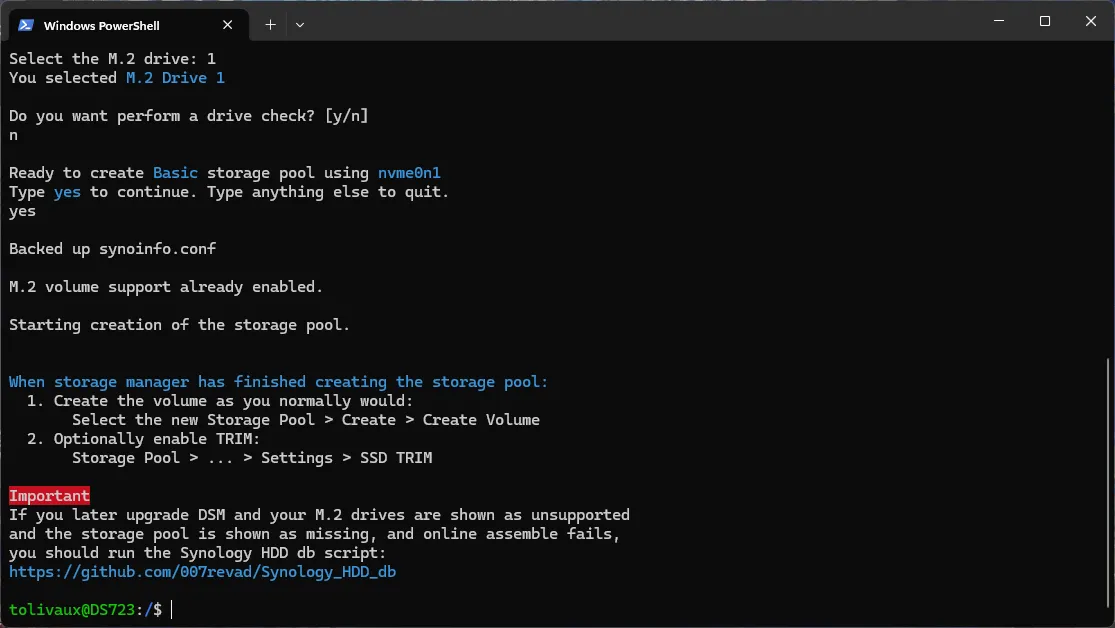Minimize the terminal window
This screenshot has width=1115, height=628.
coord(998,21)
